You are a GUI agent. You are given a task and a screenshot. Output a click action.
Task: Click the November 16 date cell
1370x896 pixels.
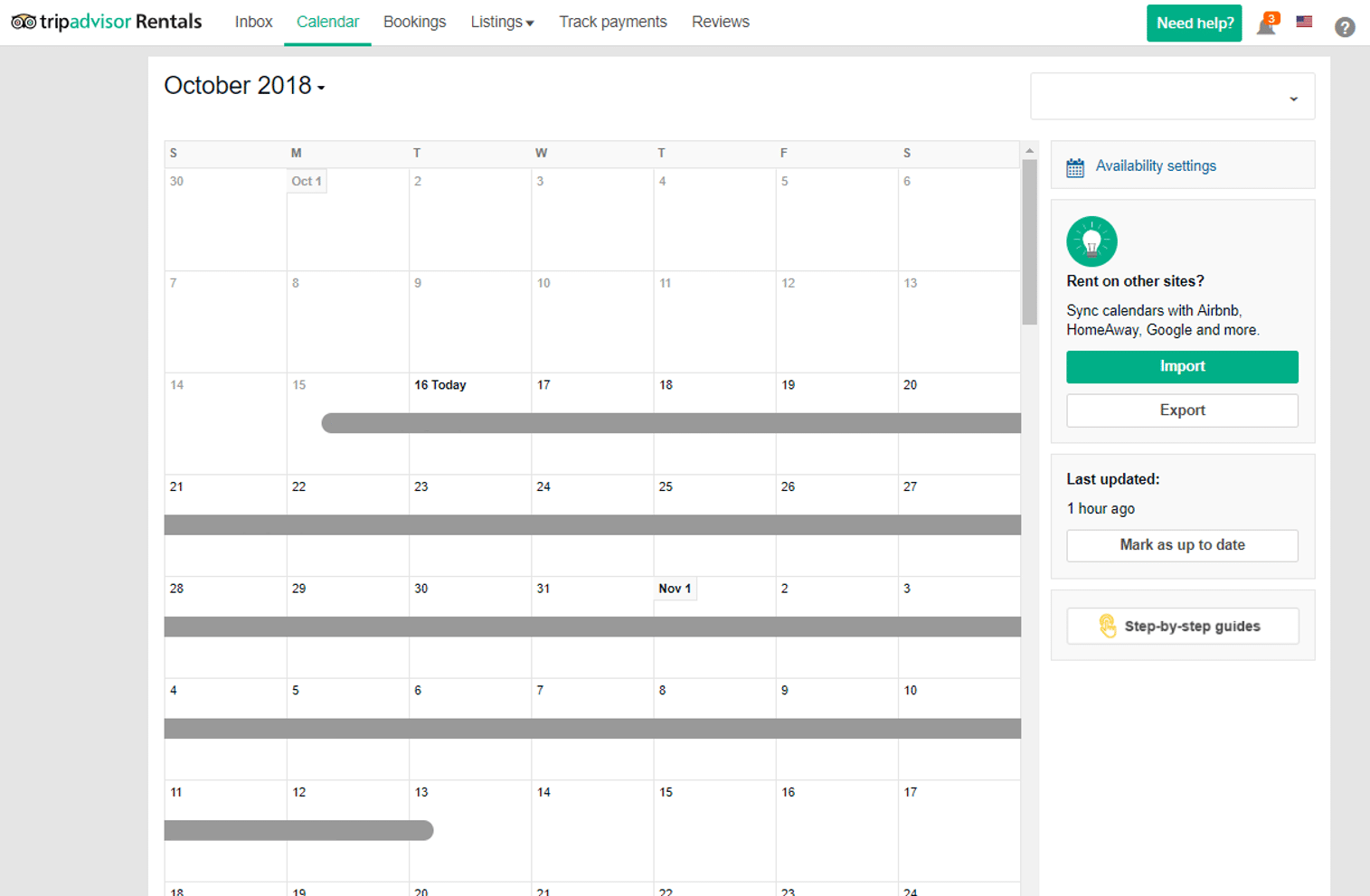836,831
